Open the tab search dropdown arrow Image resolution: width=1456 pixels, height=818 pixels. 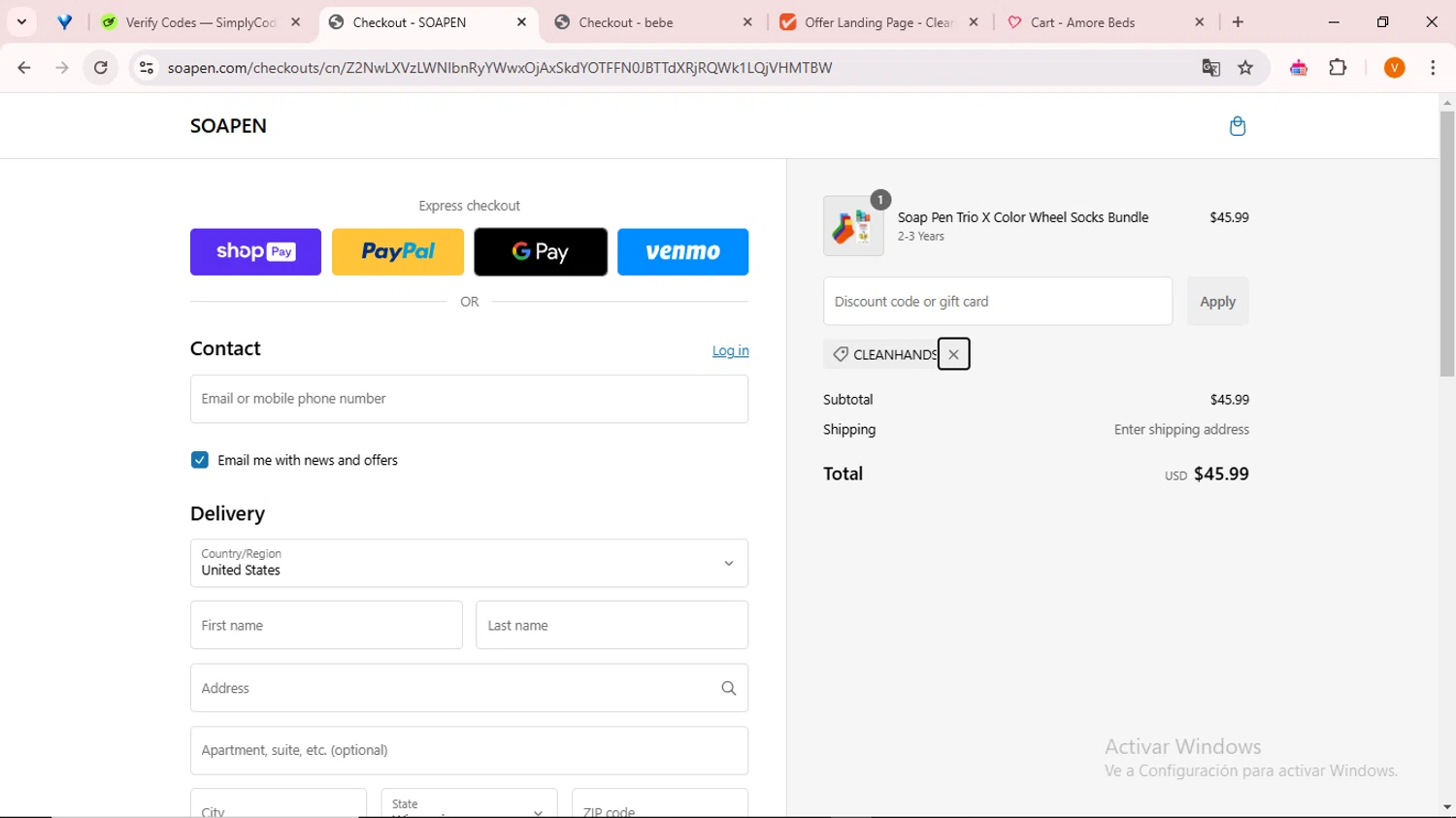coord(21,22)
